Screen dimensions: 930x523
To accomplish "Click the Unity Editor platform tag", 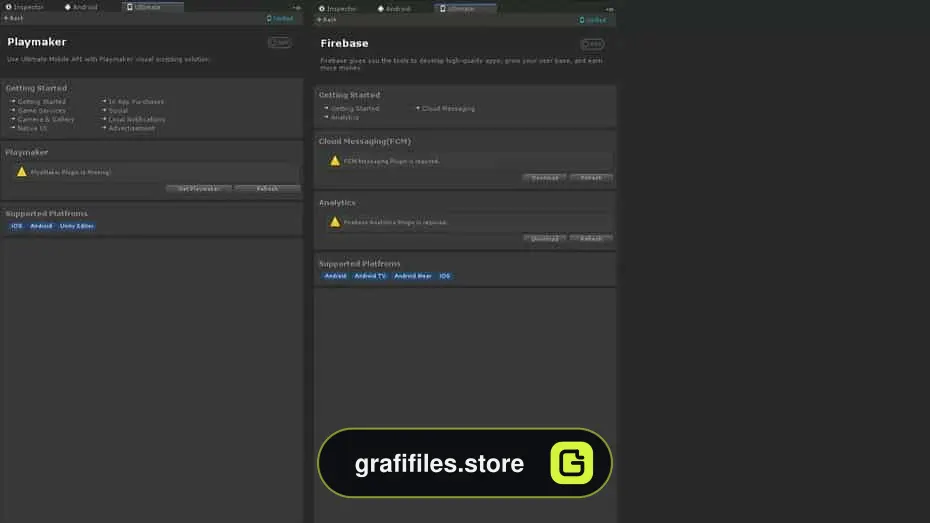I will tap(77, 227).
